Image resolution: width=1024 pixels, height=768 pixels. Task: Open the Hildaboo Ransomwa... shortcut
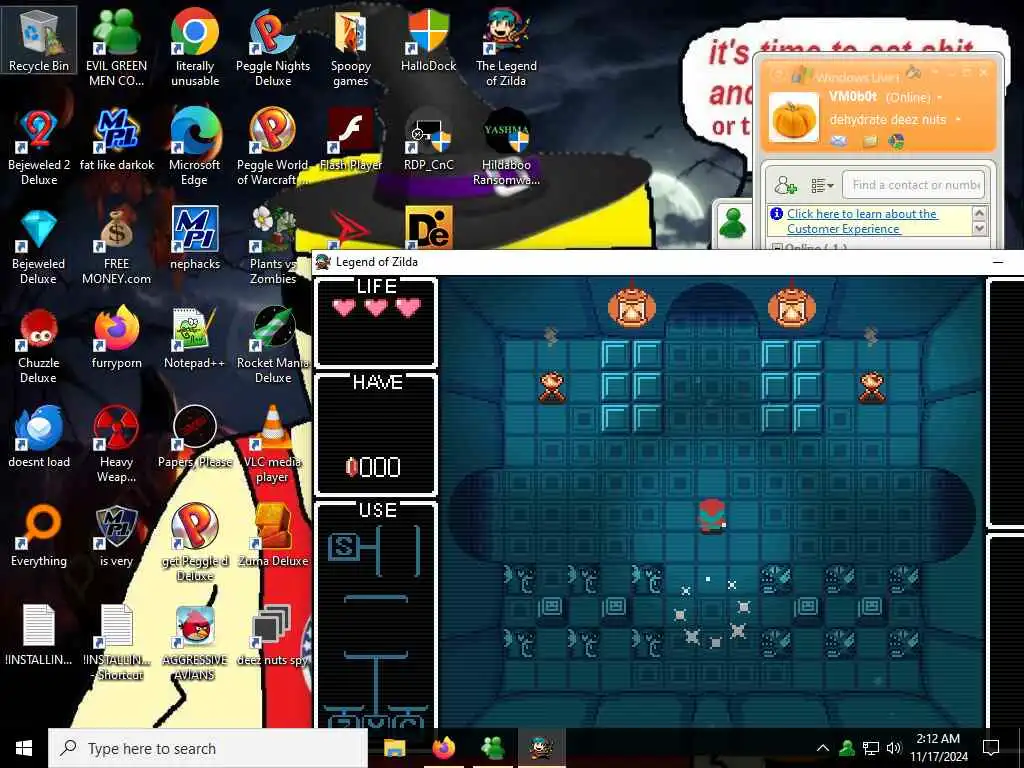pos(506,147)
